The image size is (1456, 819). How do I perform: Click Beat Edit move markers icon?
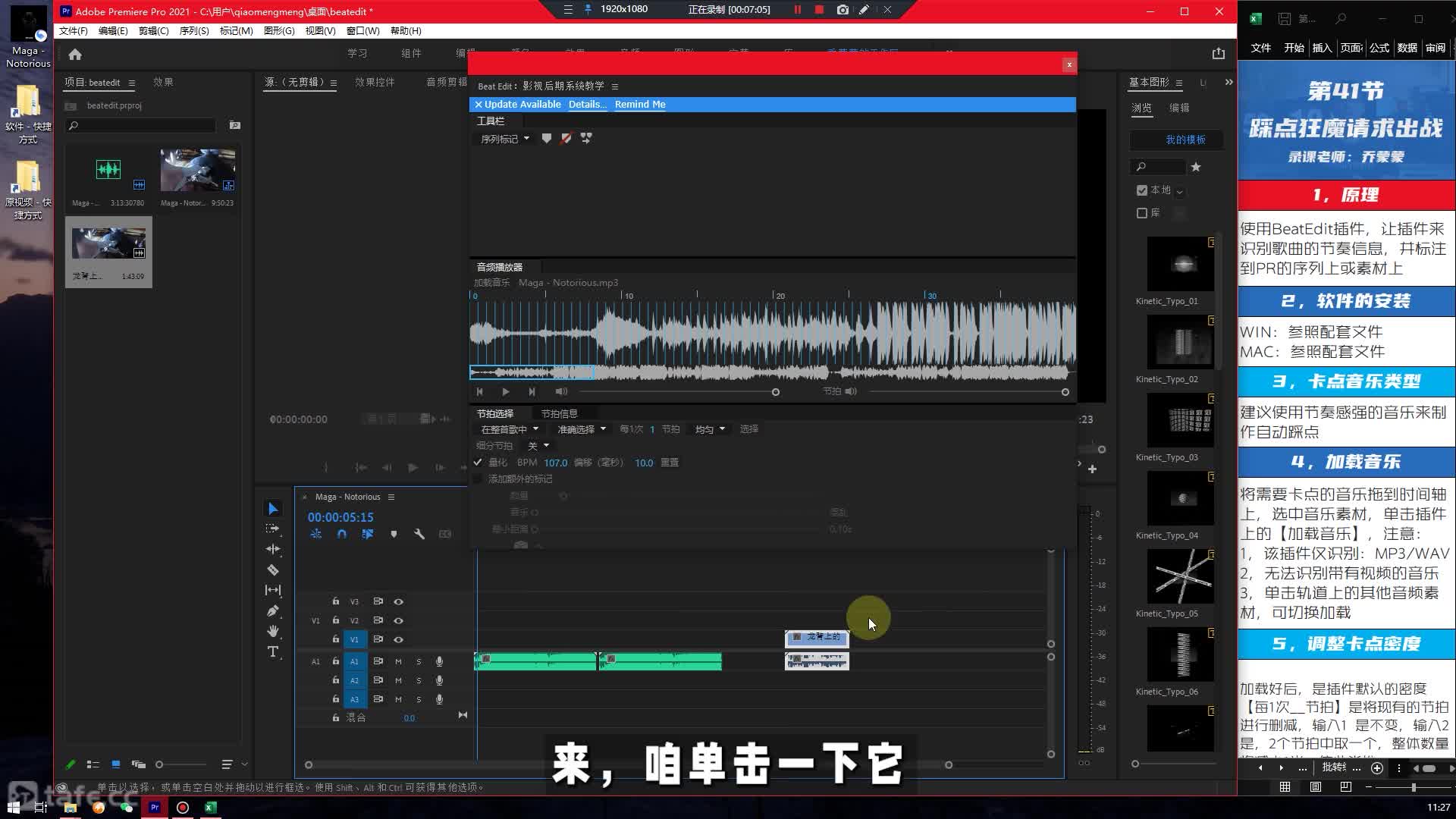pyautogui.click(x=586, y=139)
